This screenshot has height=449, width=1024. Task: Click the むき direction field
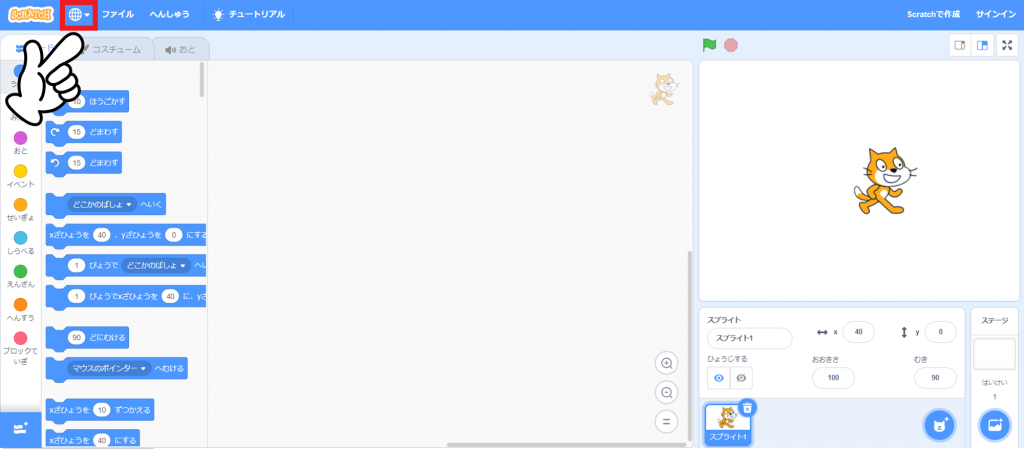coord(935,378)
